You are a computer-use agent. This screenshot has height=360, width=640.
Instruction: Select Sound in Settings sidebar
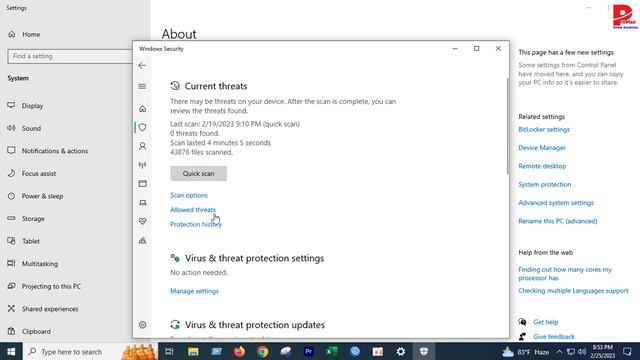(x=24, y=128)
